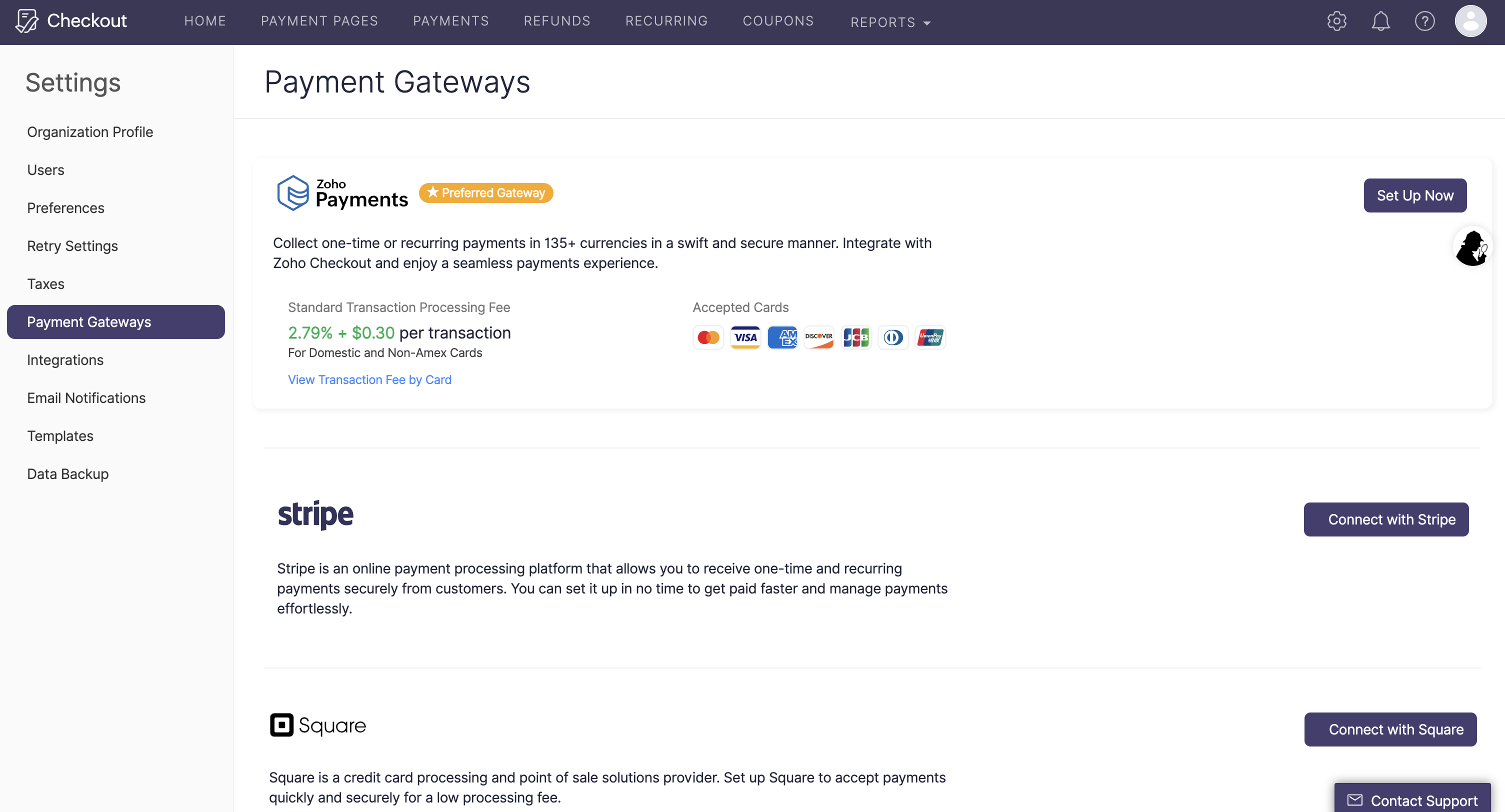Open the user profile avatar
The image size is (1505, 812).
[1470, 21]
